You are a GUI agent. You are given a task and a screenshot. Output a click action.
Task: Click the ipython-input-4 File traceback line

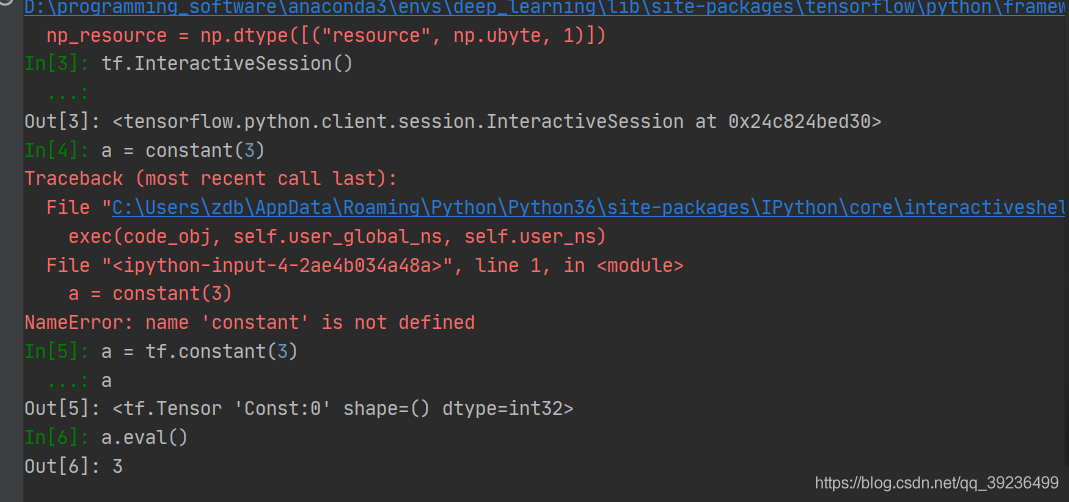click(365, 265)
